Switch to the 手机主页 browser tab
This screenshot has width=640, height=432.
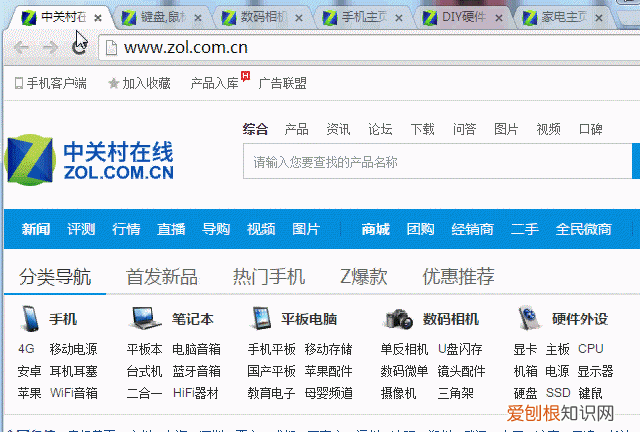[362, 18]
